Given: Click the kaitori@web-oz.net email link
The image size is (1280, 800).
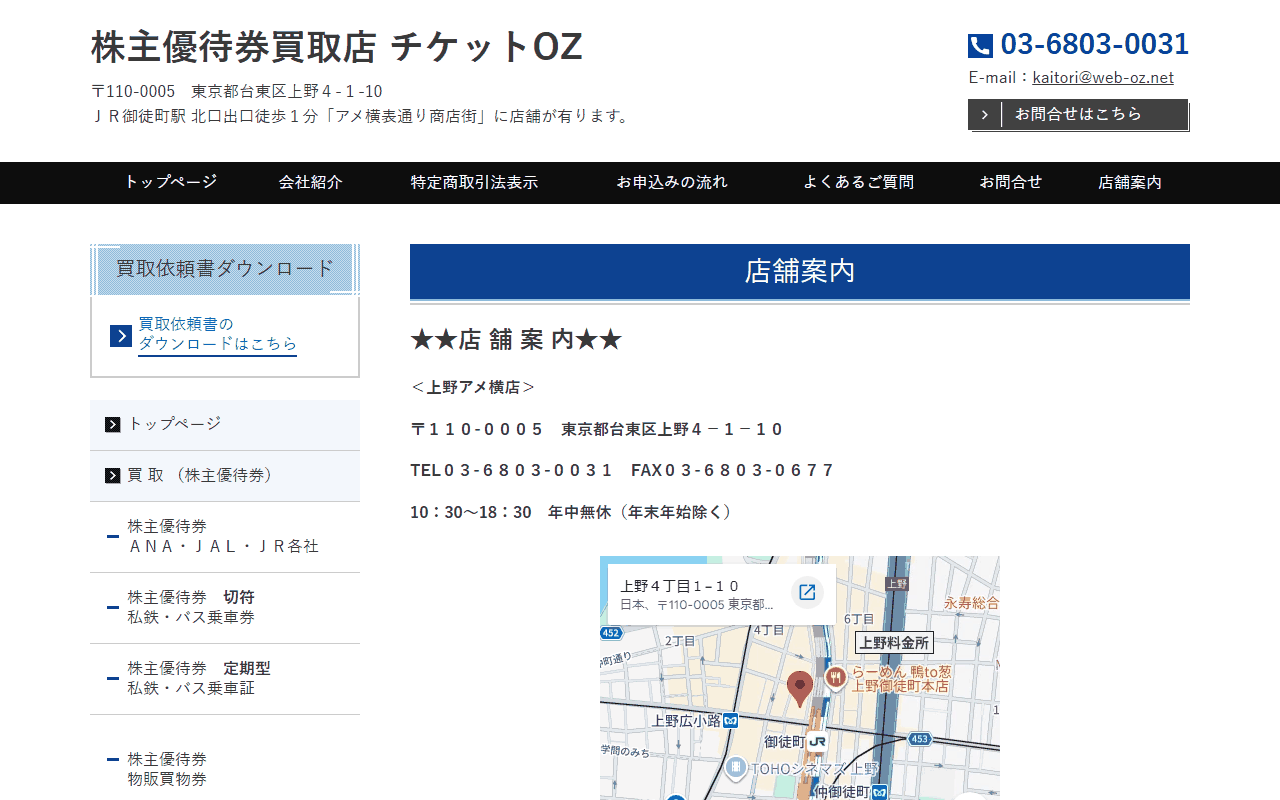Looking at the screenshot, I should (1103, 77).
